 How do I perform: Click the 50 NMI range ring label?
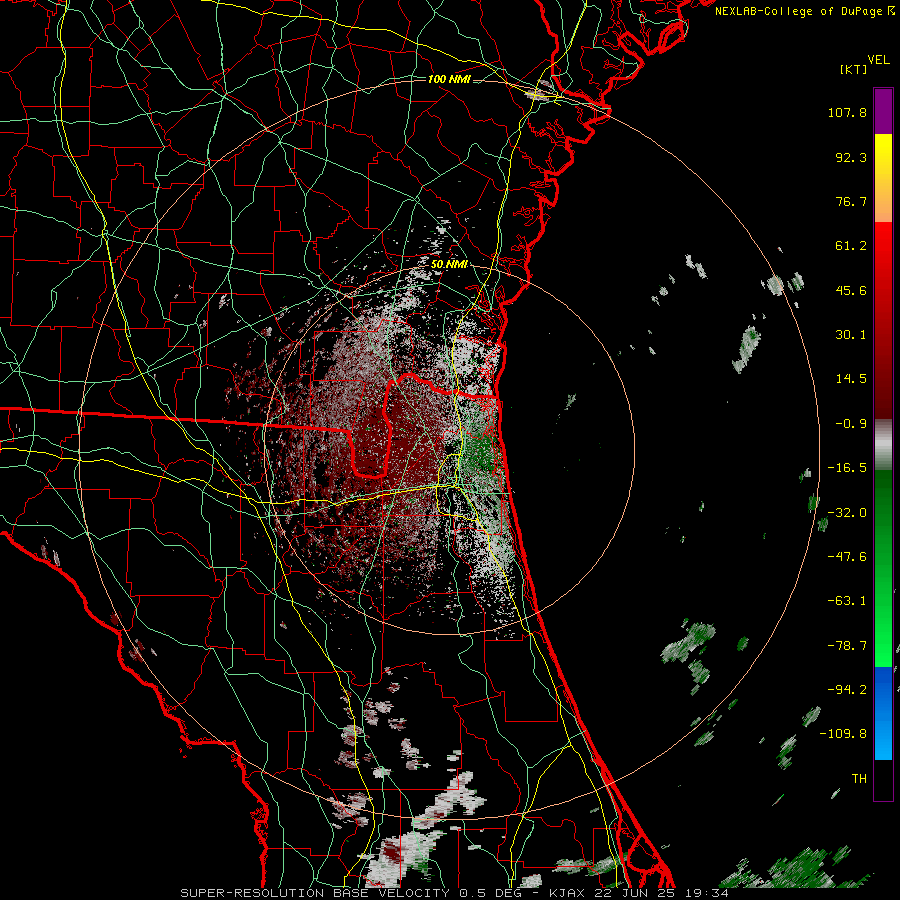coord(449,265)
